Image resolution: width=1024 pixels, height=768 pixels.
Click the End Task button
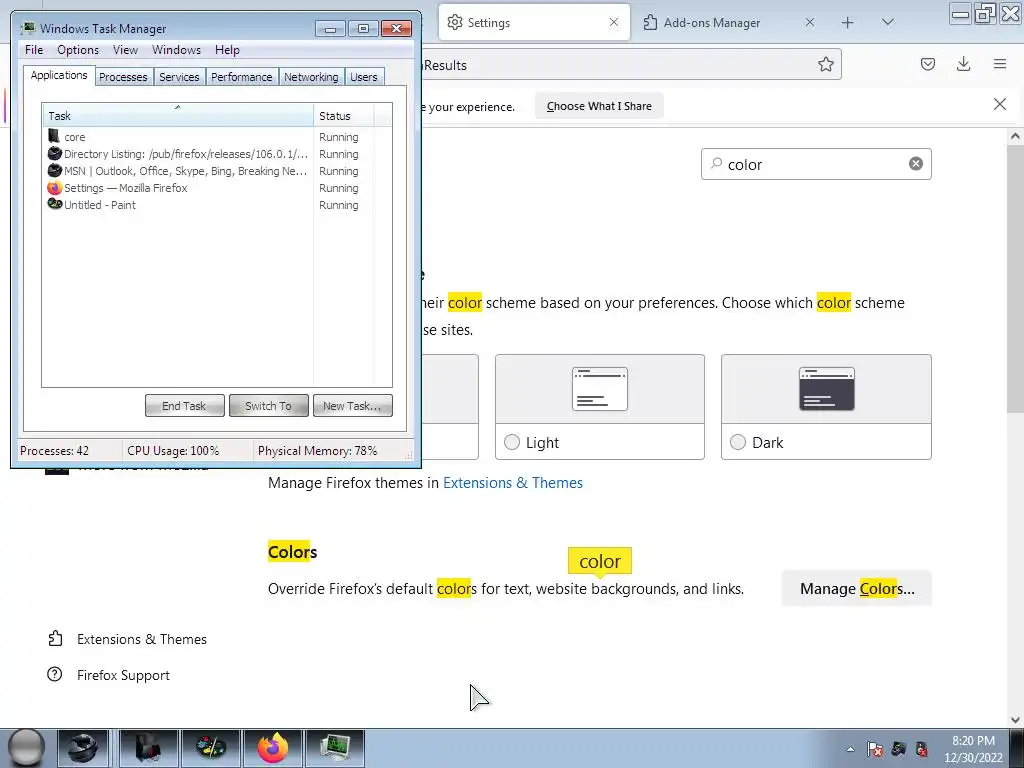pos(184,406)
